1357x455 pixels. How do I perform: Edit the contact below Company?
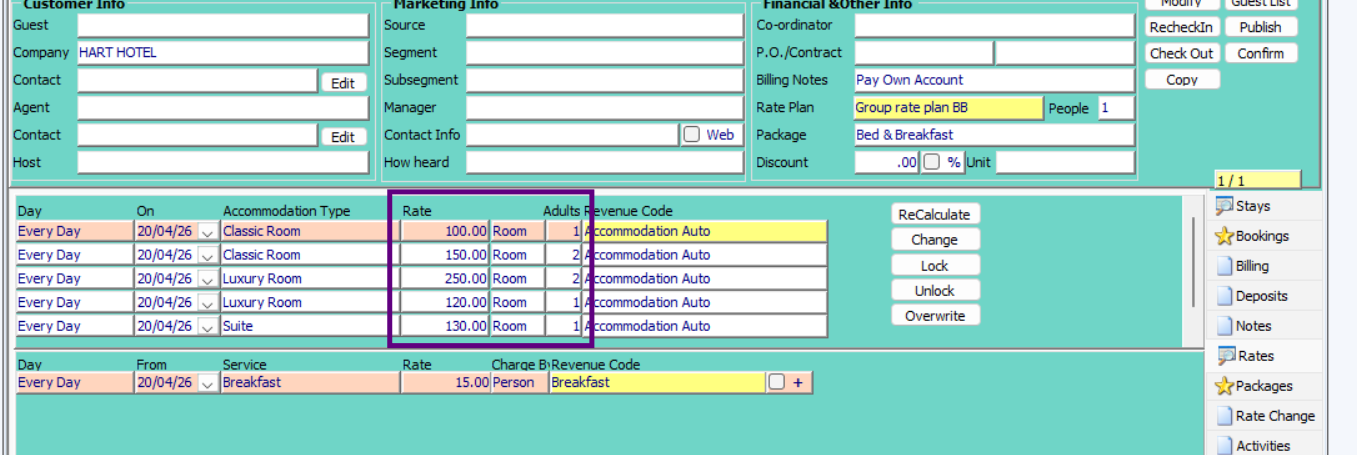tap(343, 83)
